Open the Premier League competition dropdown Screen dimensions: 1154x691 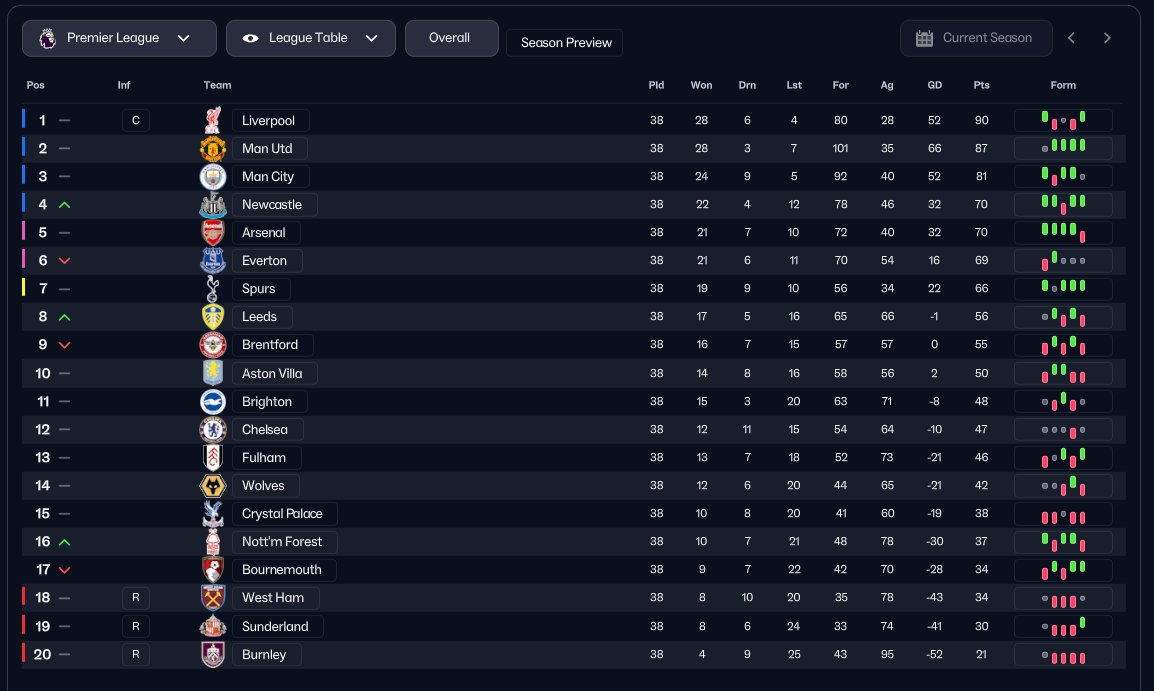tap(119, 38)
